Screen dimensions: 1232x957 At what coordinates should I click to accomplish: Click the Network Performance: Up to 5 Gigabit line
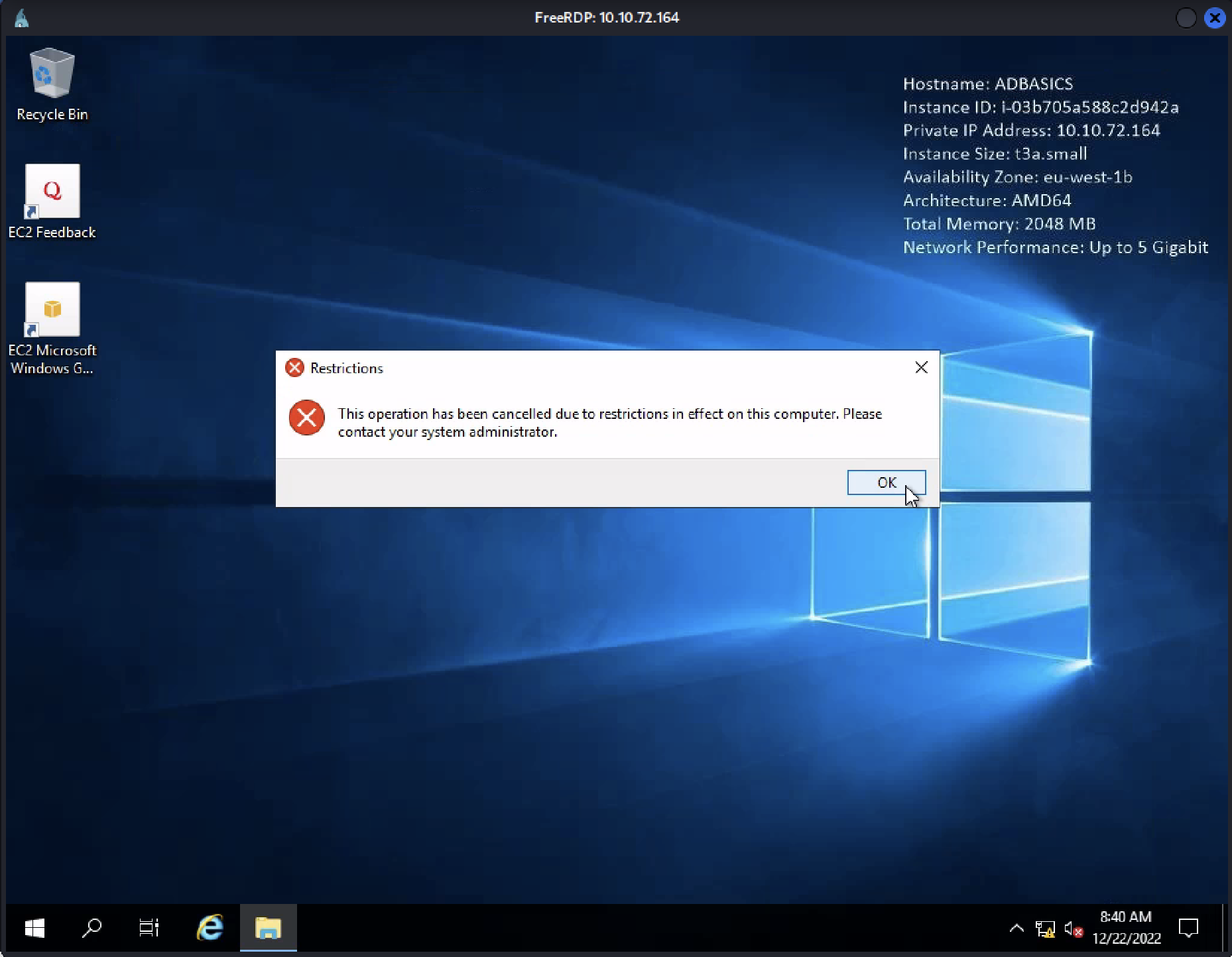pyautogui.click(x=1056, y=247)
